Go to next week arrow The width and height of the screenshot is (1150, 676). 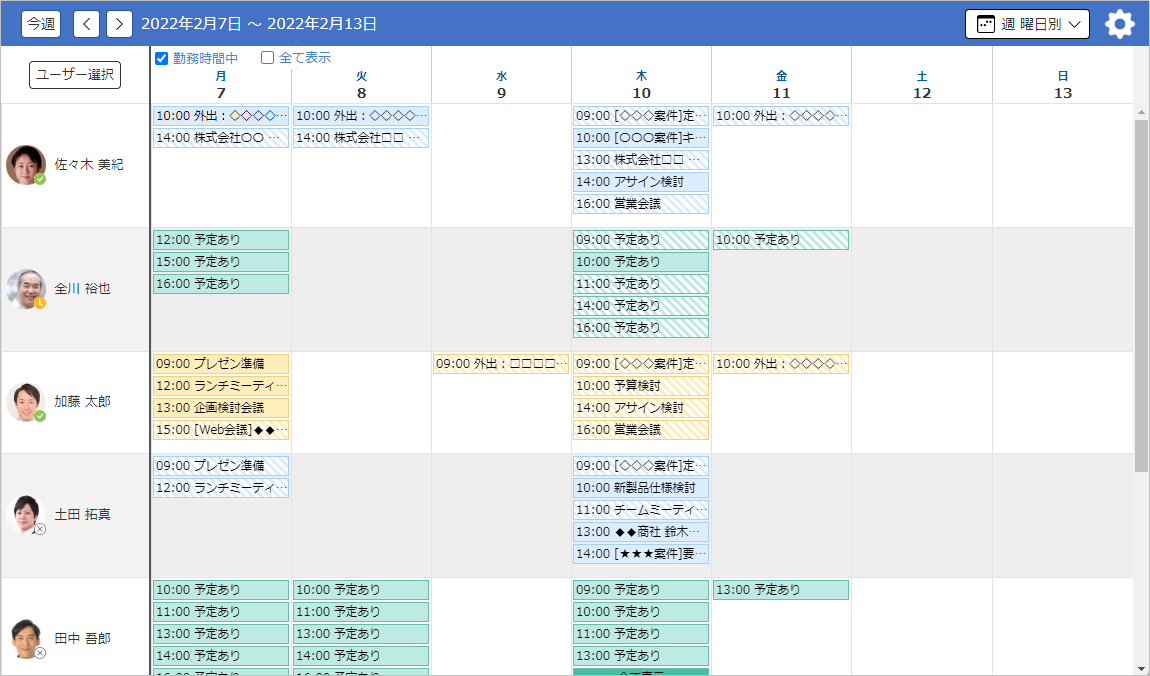[x=119, y=24]
